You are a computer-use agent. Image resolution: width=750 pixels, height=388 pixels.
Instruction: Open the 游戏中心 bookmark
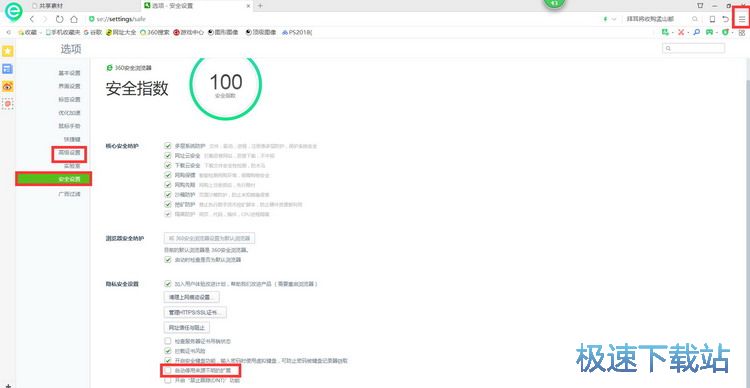coord(188,33)
